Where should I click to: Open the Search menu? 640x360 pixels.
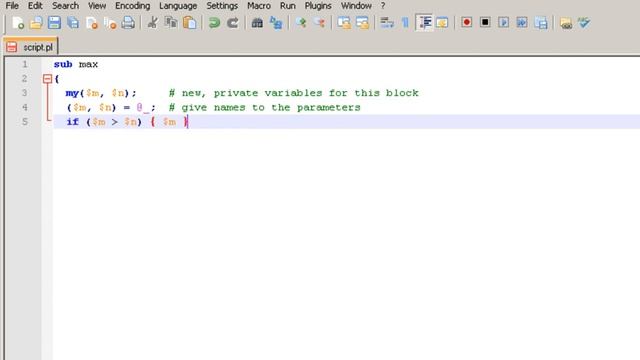[x=65, y=6]
